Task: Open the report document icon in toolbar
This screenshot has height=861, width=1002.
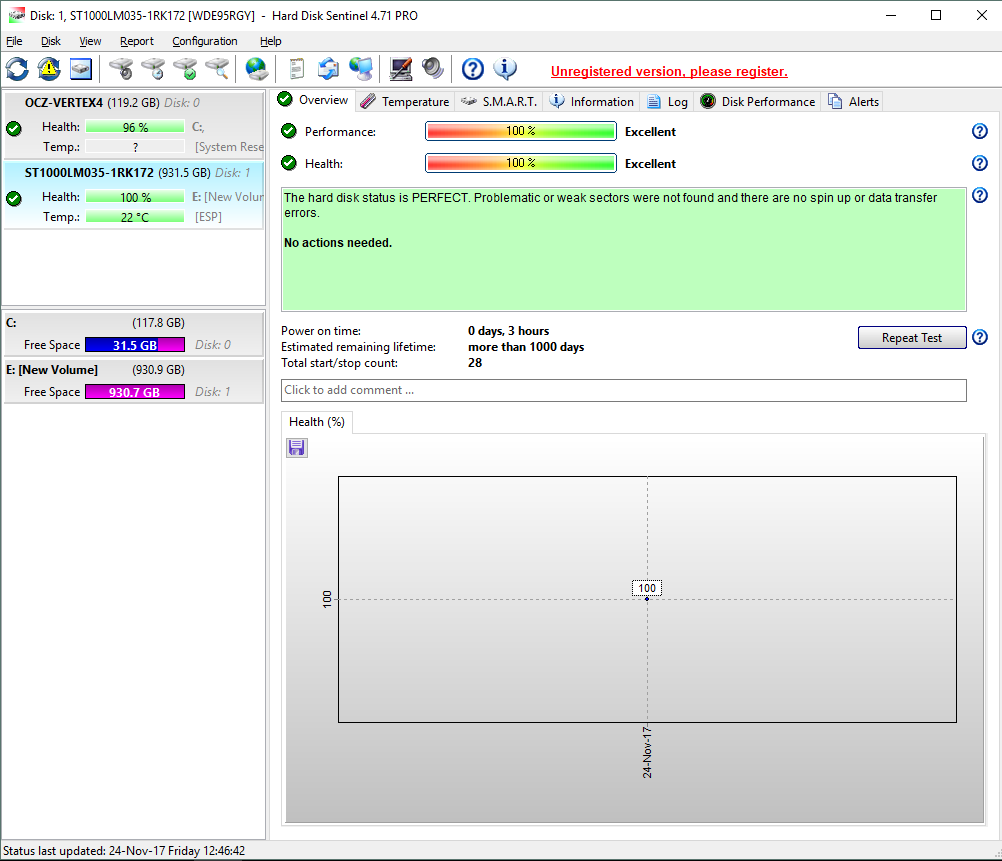Action: click(x=296, y=69)
